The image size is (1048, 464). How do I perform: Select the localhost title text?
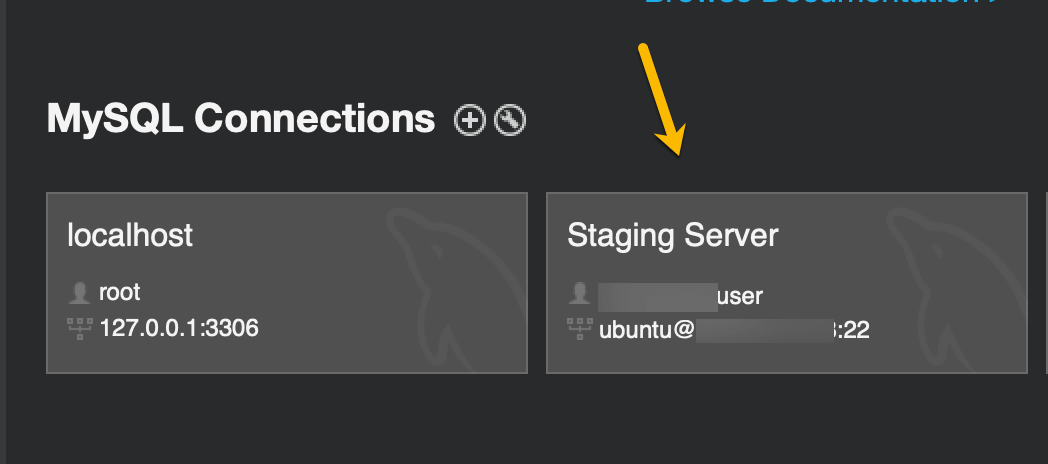[x=130, y=235]
